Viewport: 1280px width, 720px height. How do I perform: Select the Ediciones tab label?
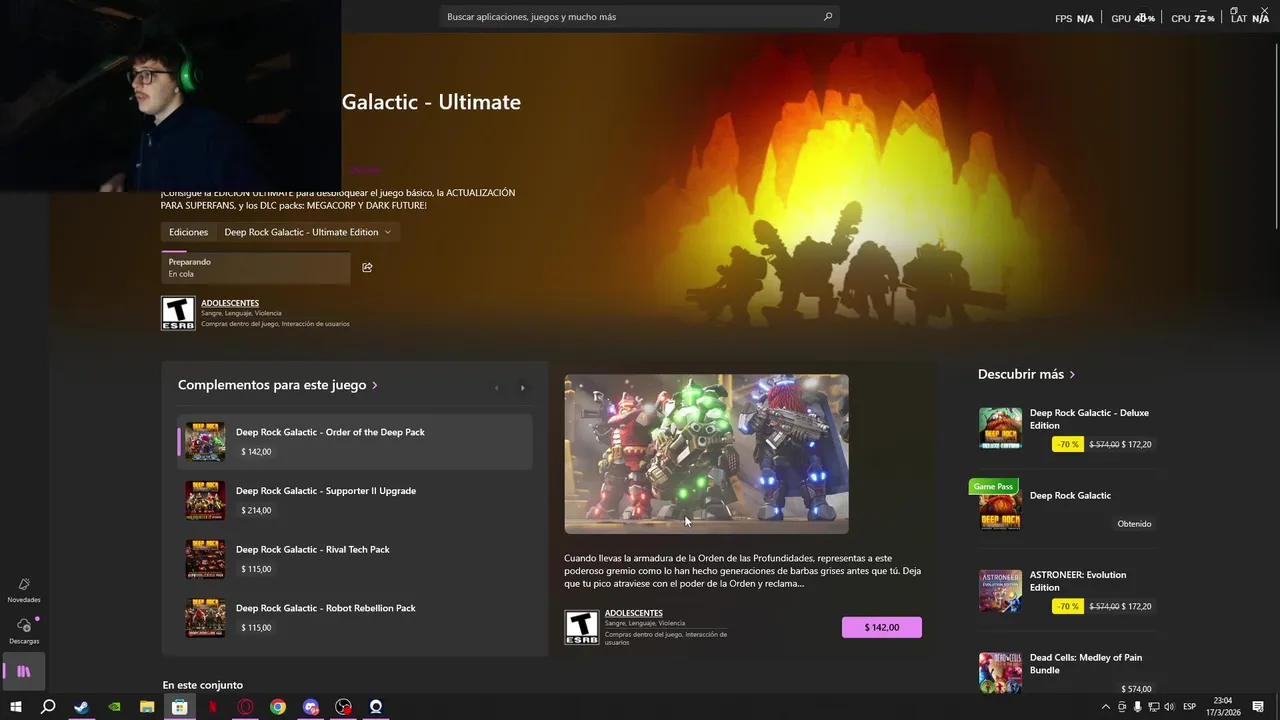(x=188, y=232)
